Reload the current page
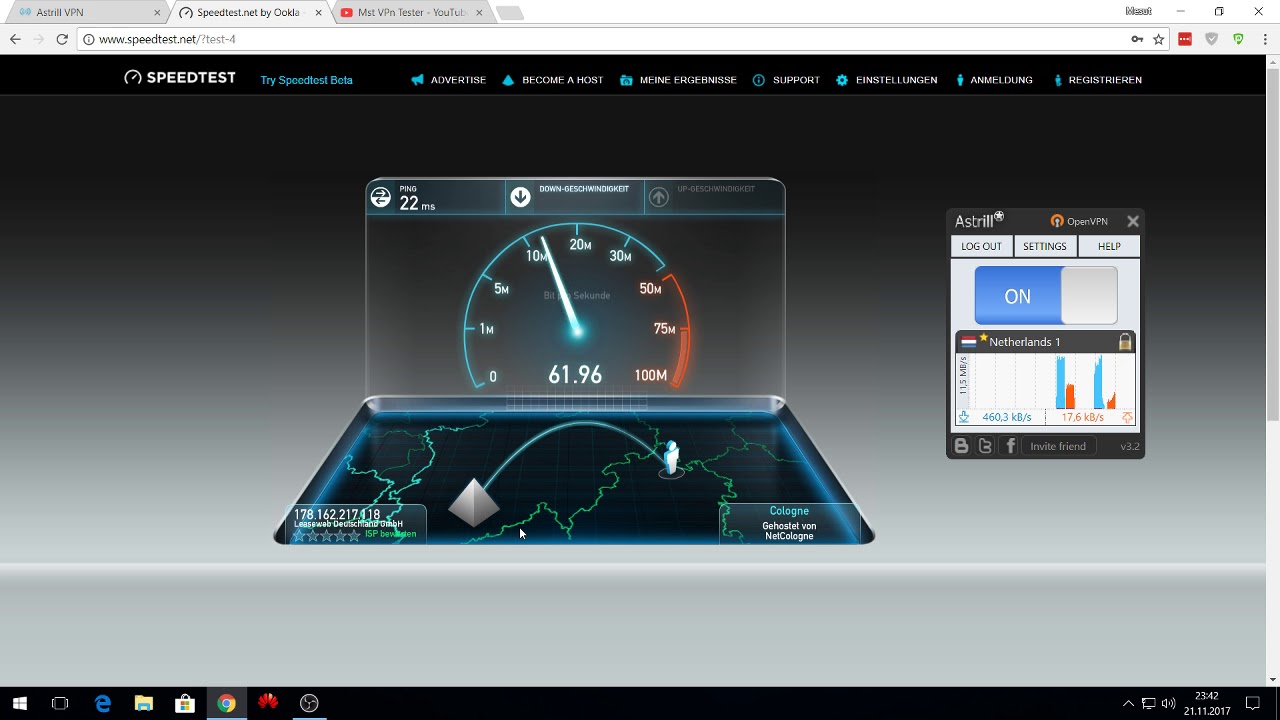 62,39
